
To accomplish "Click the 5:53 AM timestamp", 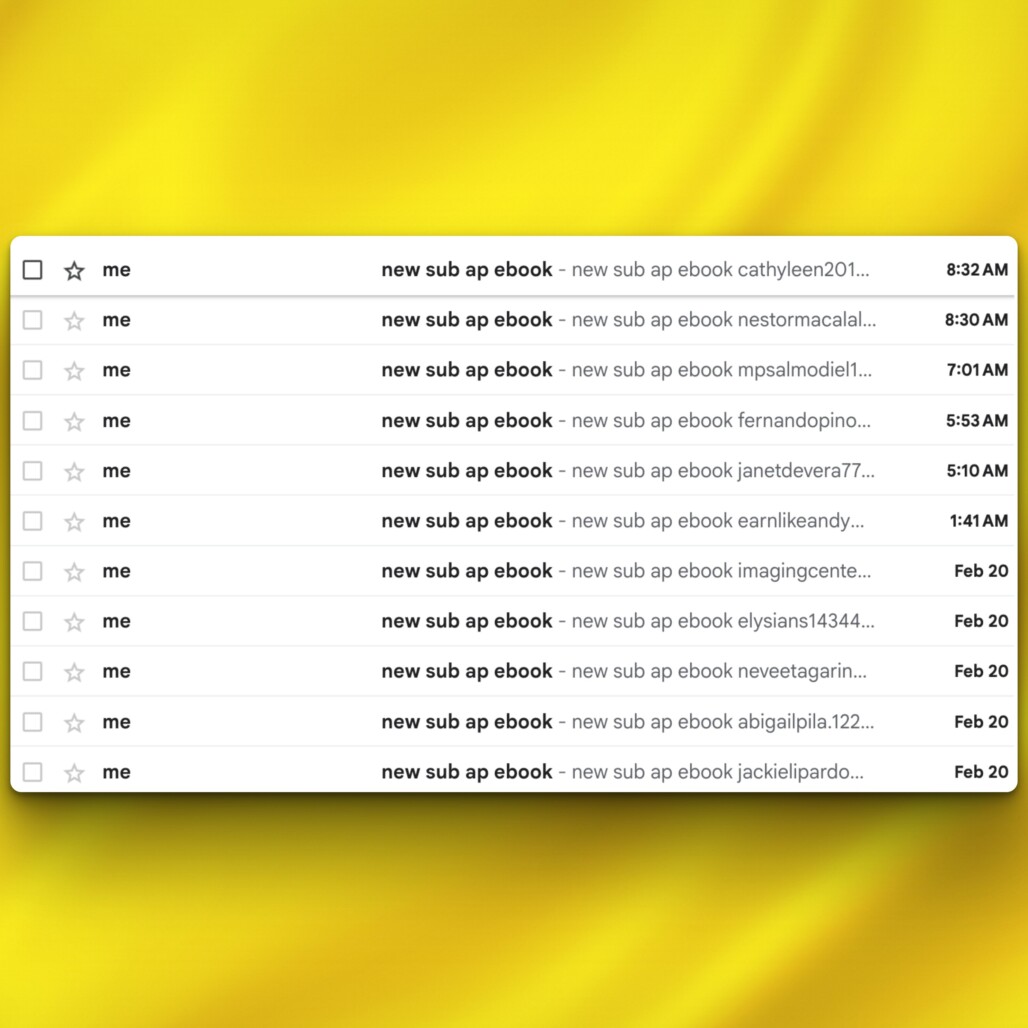I will pyautogui.click(x=977, y=420).
